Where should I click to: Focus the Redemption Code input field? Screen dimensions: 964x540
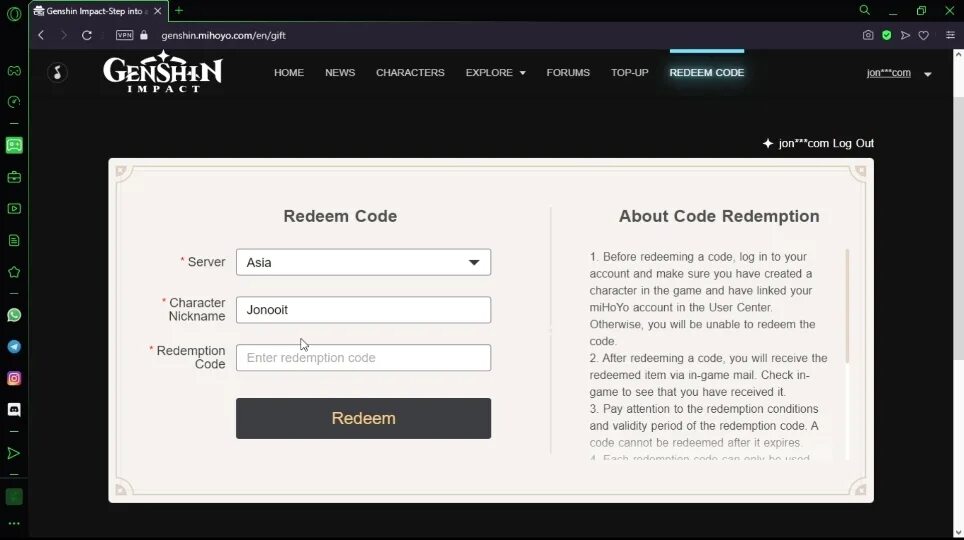click(363, 357)
